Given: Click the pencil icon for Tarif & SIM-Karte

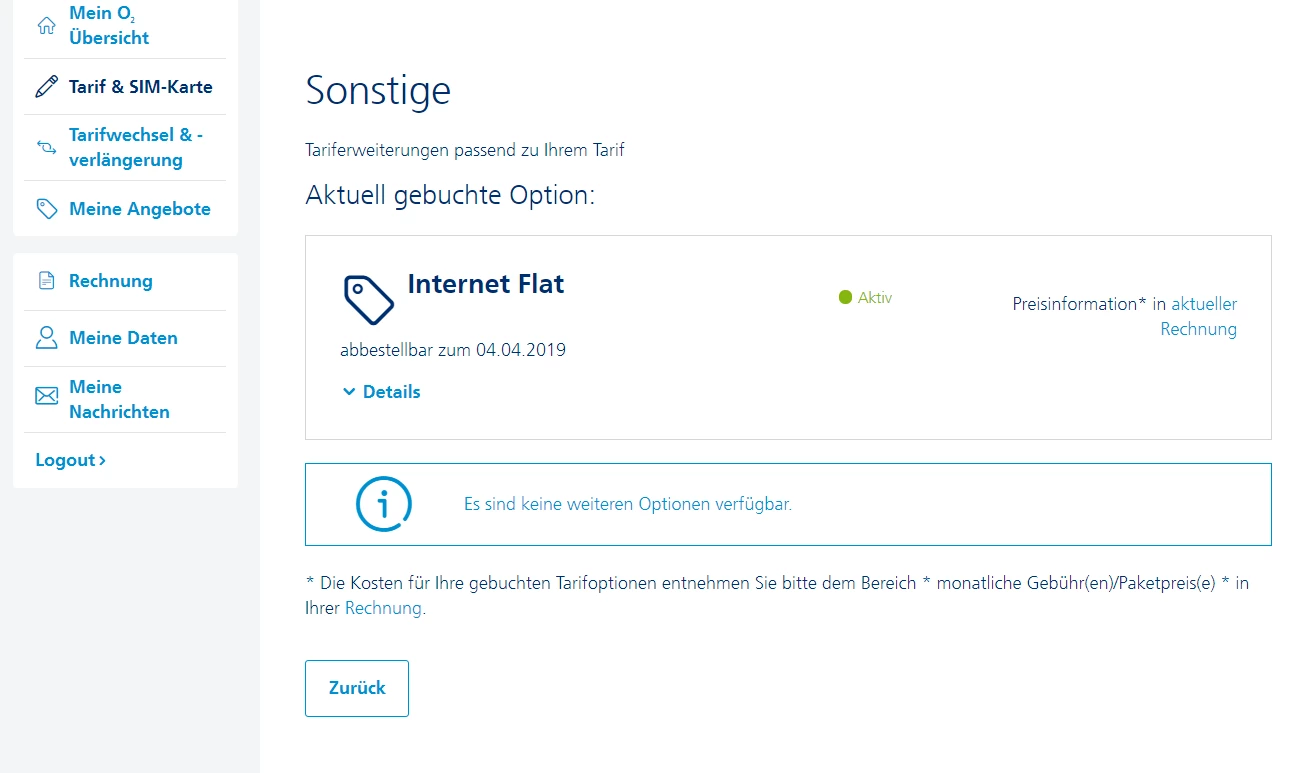Looking at the screenshot, I should click(46, 87).
